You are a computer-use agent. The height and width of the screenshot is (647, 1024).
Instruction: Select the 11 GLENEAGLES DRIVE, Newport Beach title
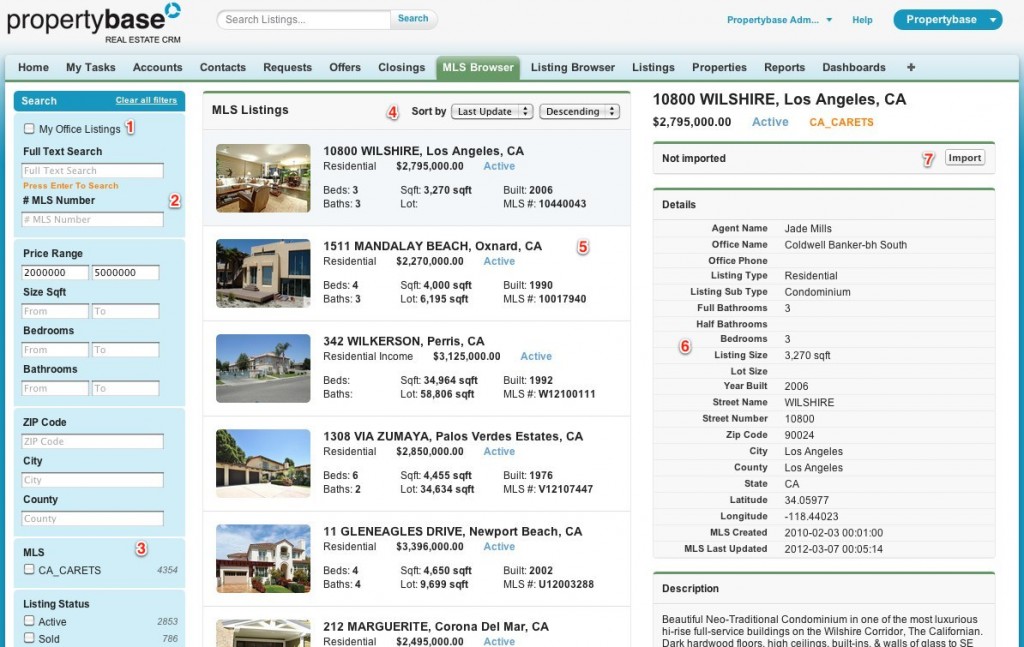click(x=452, y=531)
